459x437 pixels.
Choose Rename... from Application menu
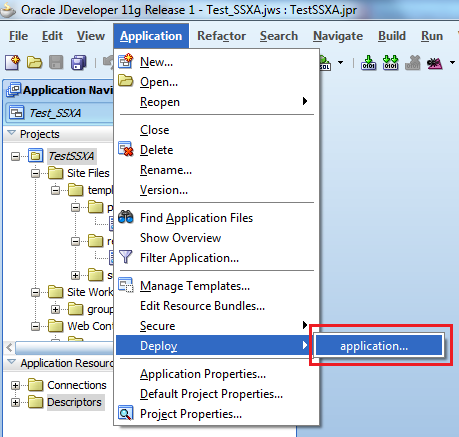pos(217,170)
